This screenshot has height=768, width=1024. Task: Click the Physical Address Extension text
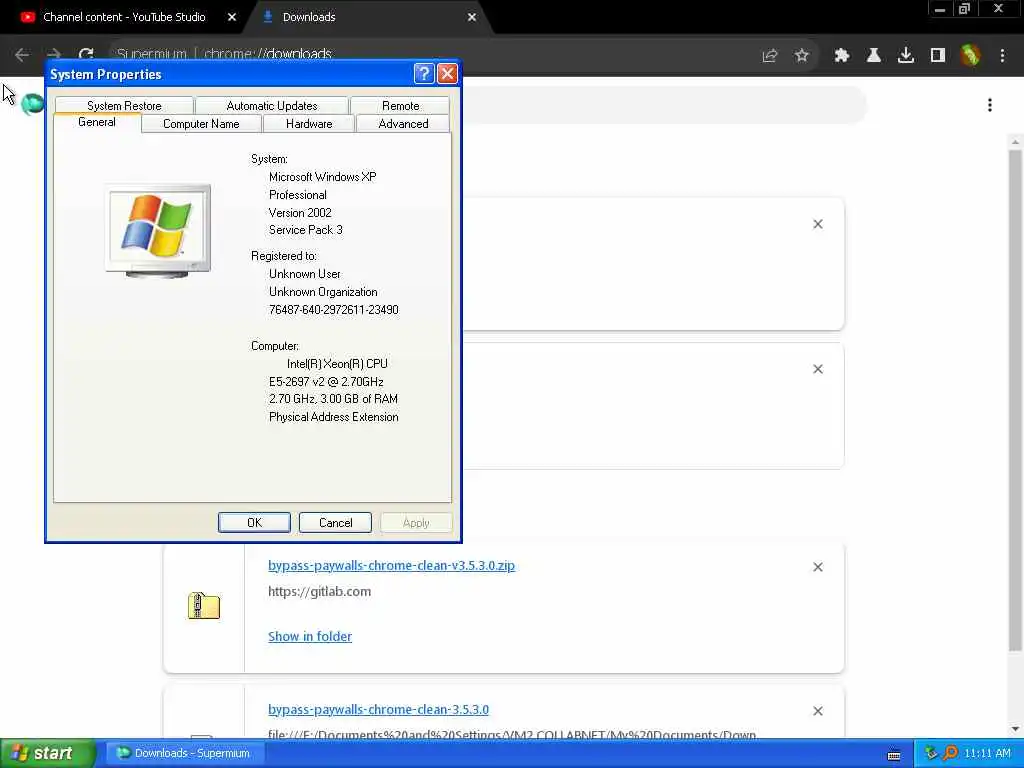[334, 417]
